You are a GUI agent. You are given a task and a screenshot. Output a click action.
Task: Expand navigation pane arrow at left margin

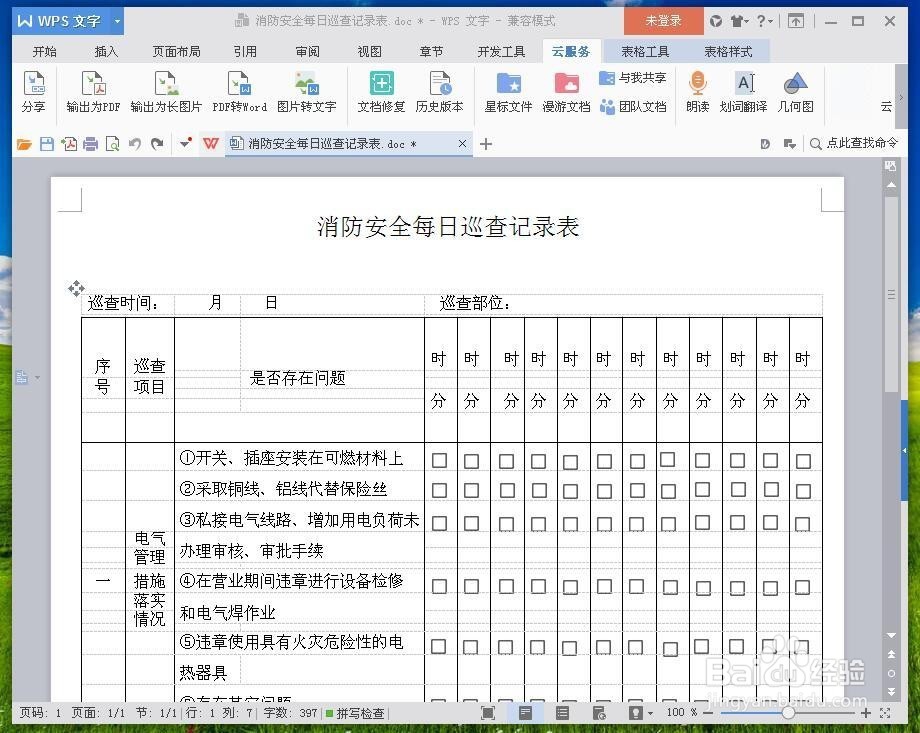click(38, 377)
